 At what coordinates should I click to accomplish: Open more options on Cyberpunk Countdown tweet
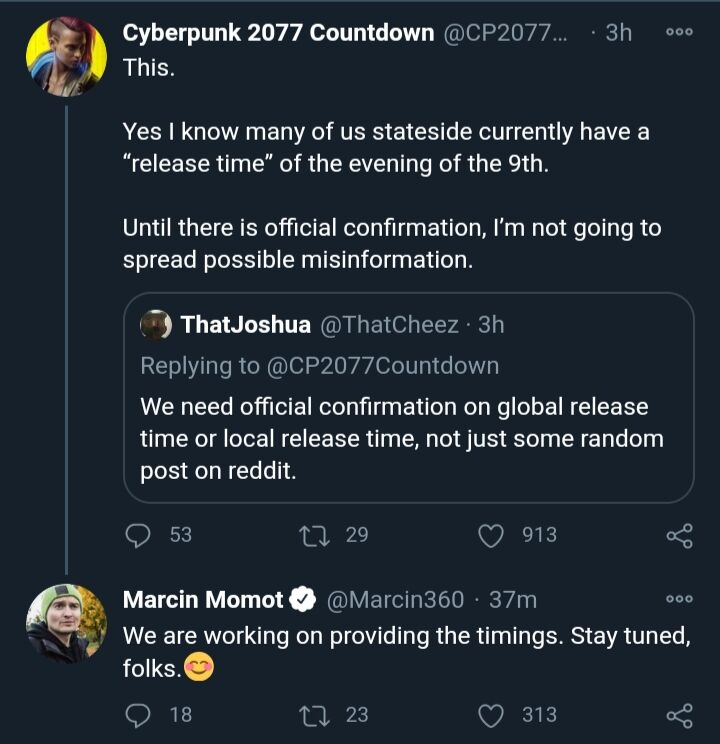679,32
